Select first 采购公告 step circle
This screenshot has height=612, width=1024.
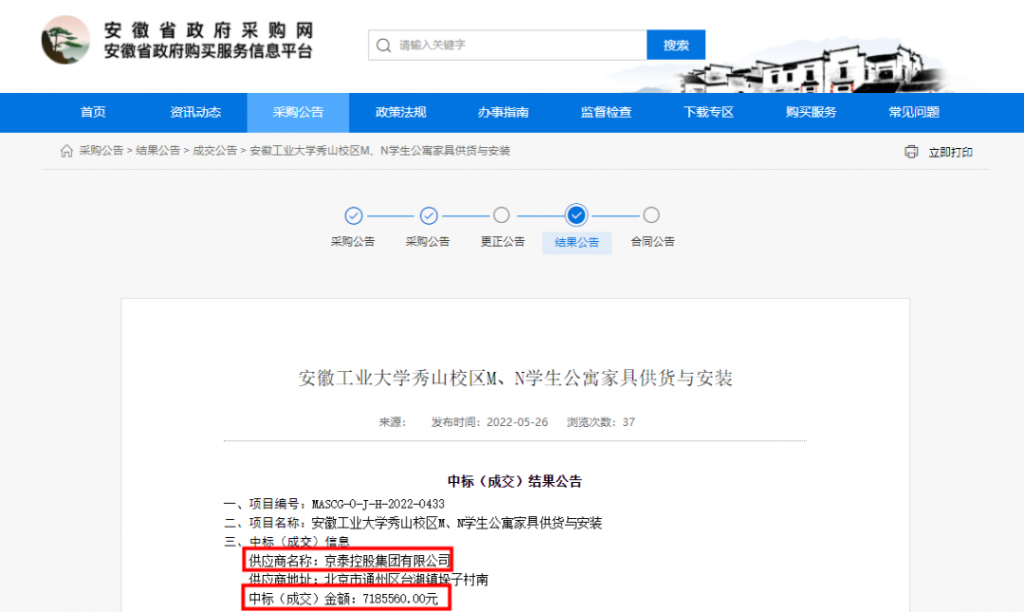(353, 215)
